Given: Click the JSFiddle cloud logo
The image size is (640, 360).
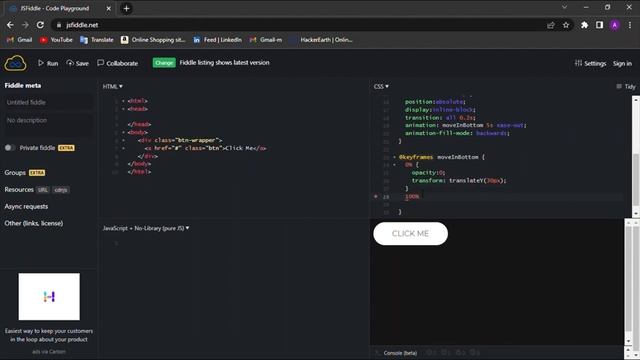Looking at the screenshot, I should click(x=16, y=63).
